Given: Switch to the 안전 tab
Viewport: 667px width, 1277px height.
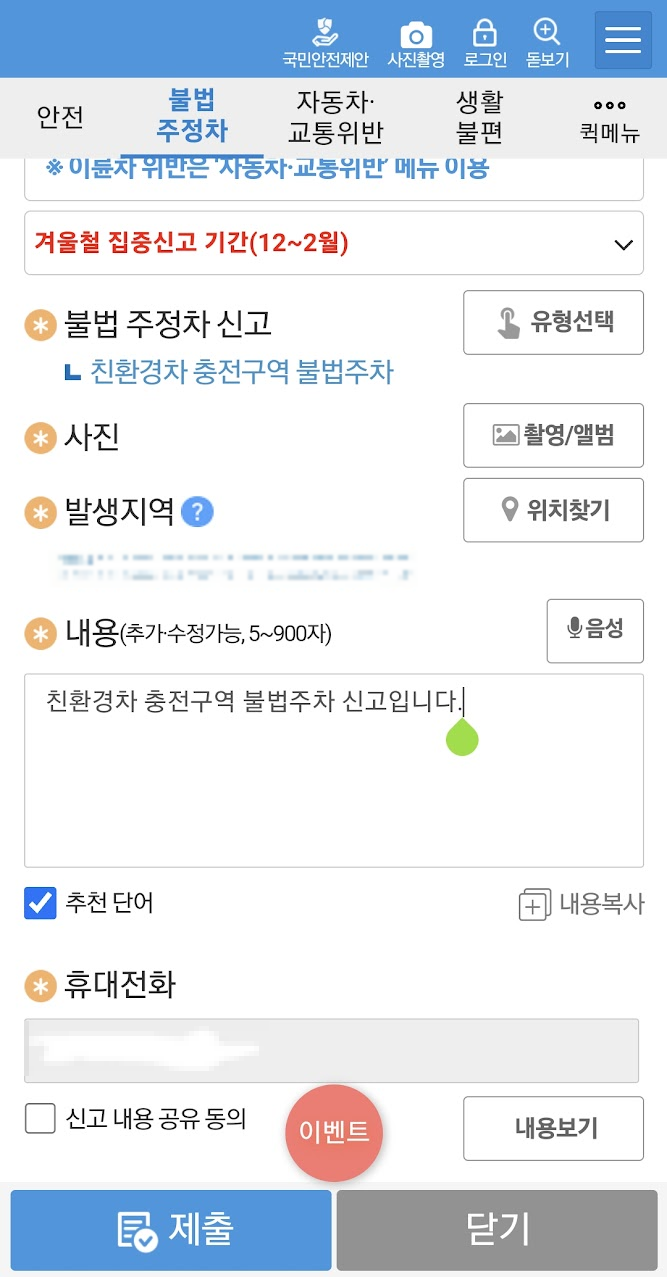Looking at the screenshot, I should pos(62,116).
